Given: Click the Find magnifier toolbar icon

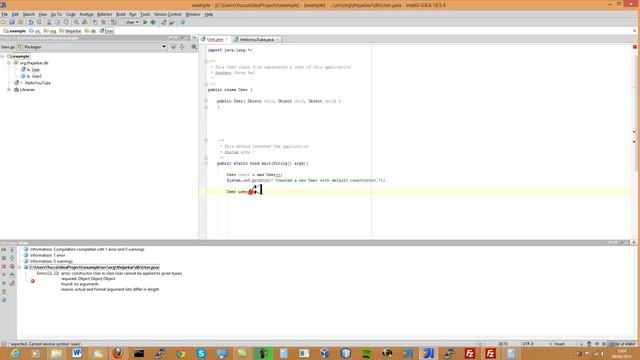Looking at the screenshot, I should pos(76,22).
